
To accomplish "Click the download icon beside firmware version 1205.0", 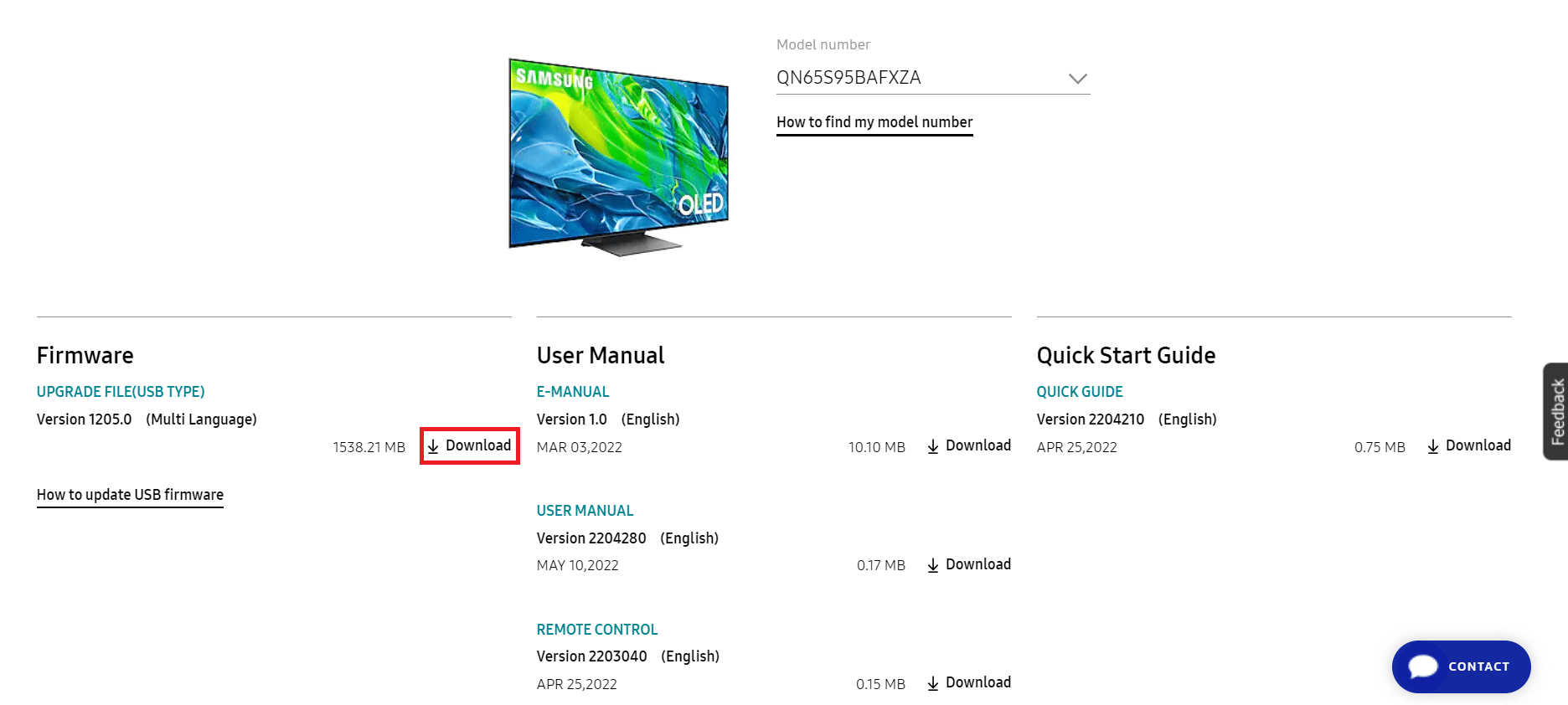I will [434, 446].
